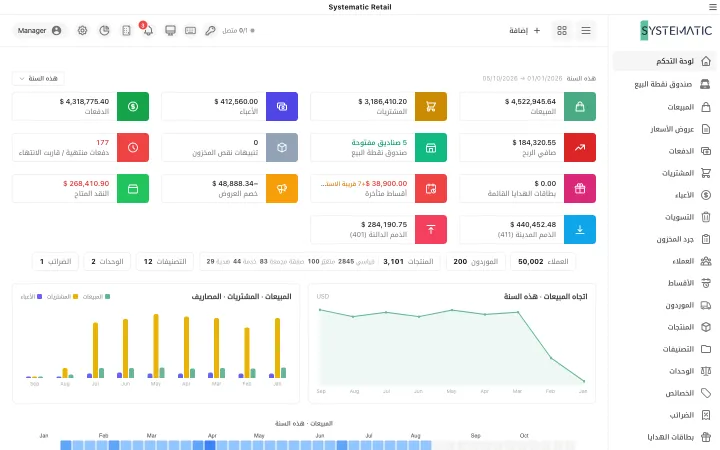
Task: Toggle the hamburger list icon in header
Action: [586, 30]
